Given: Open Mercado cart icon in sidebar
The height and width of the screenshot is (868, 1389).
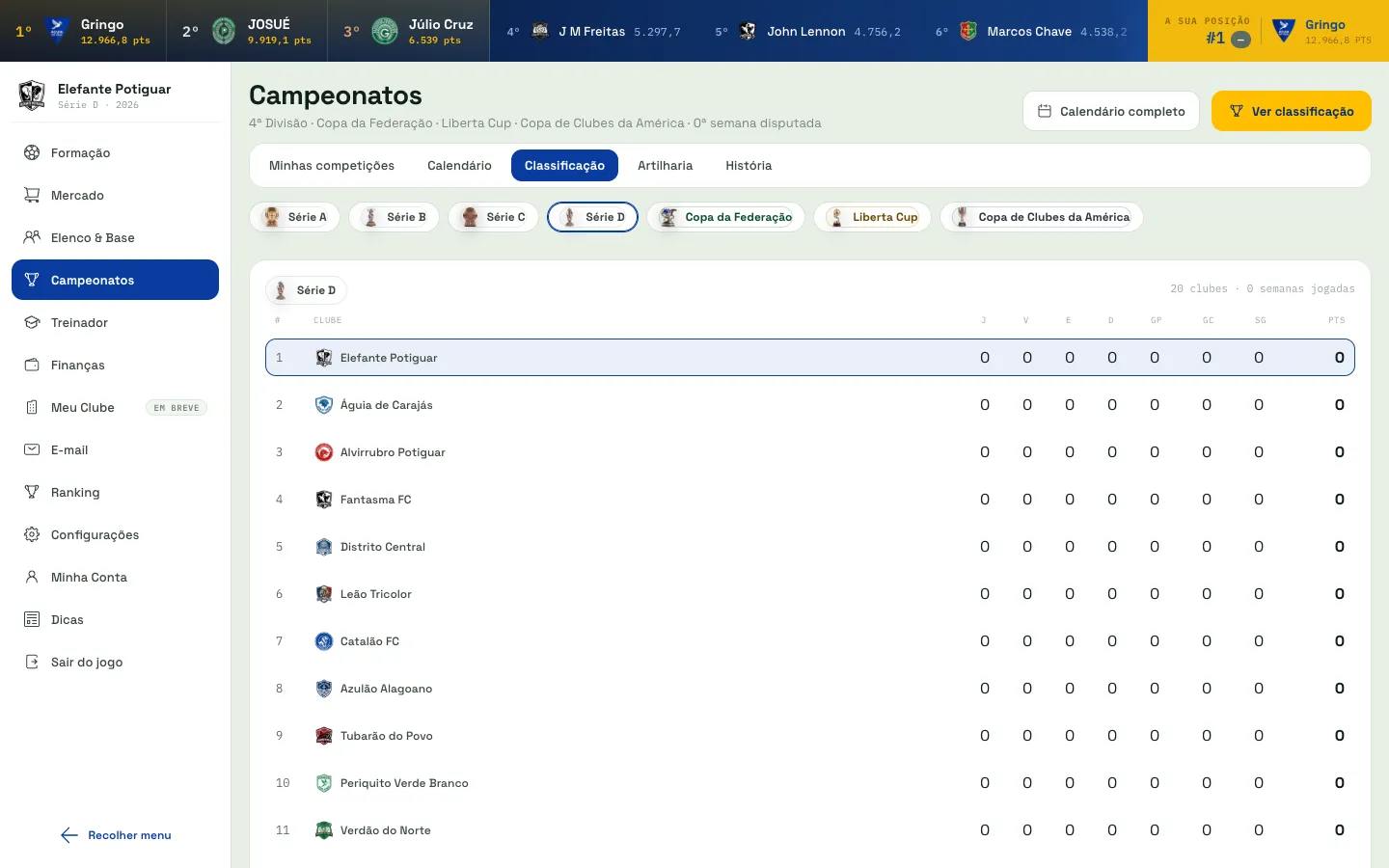Looking at the screenshot, I should (x=32, y=195).
